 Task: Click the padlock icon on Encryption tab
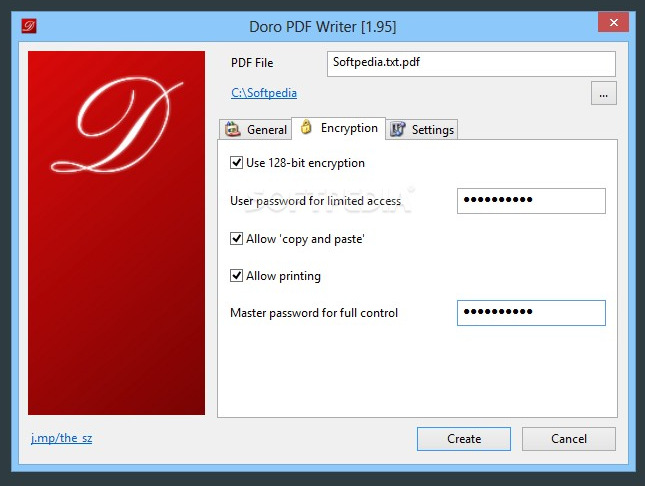tap(306, 127)
